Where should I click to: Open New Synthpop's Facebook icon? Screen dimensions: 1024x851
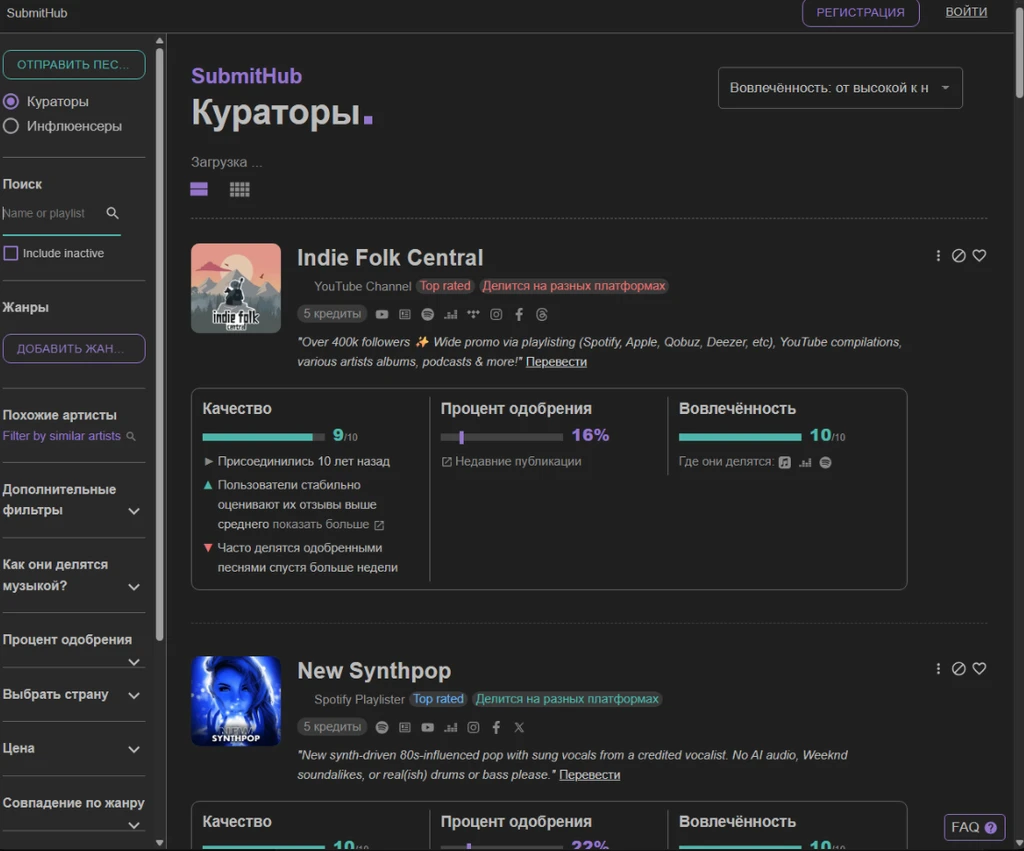[x=496, y=727]
